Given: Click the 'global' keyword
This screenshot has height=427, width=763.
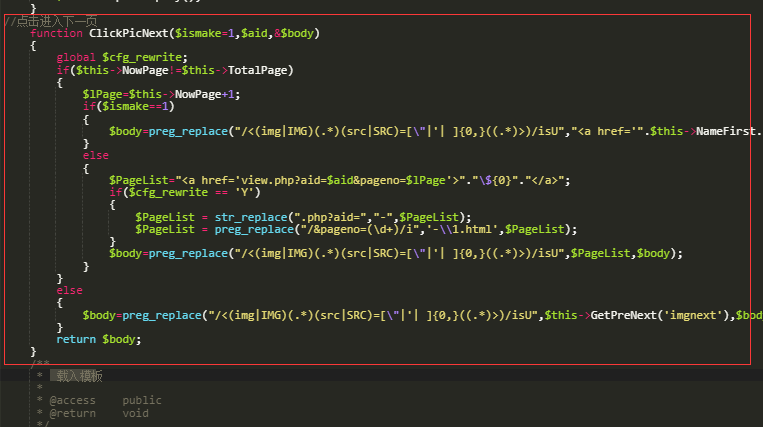Looking at the screenshot, I should [x=76, y=58].
